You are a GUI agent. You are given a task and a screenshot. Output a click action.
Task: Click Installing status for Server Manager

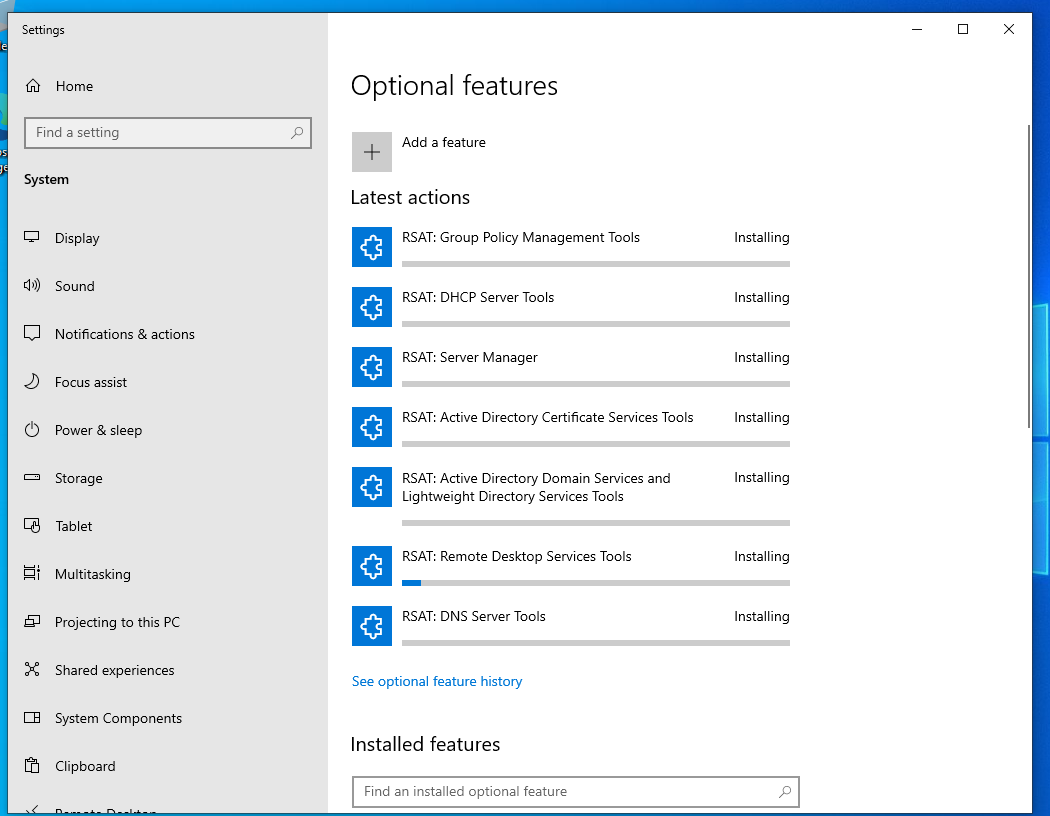pos(761,357)
